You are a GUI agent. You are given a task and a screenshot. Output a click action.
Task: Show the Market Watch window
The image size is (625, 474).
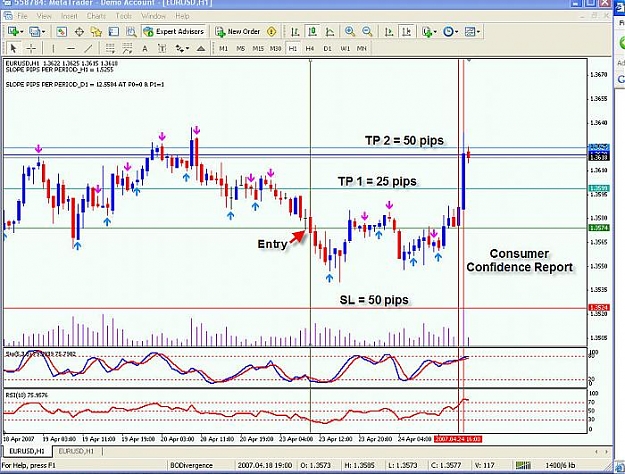tap(61, 31)
